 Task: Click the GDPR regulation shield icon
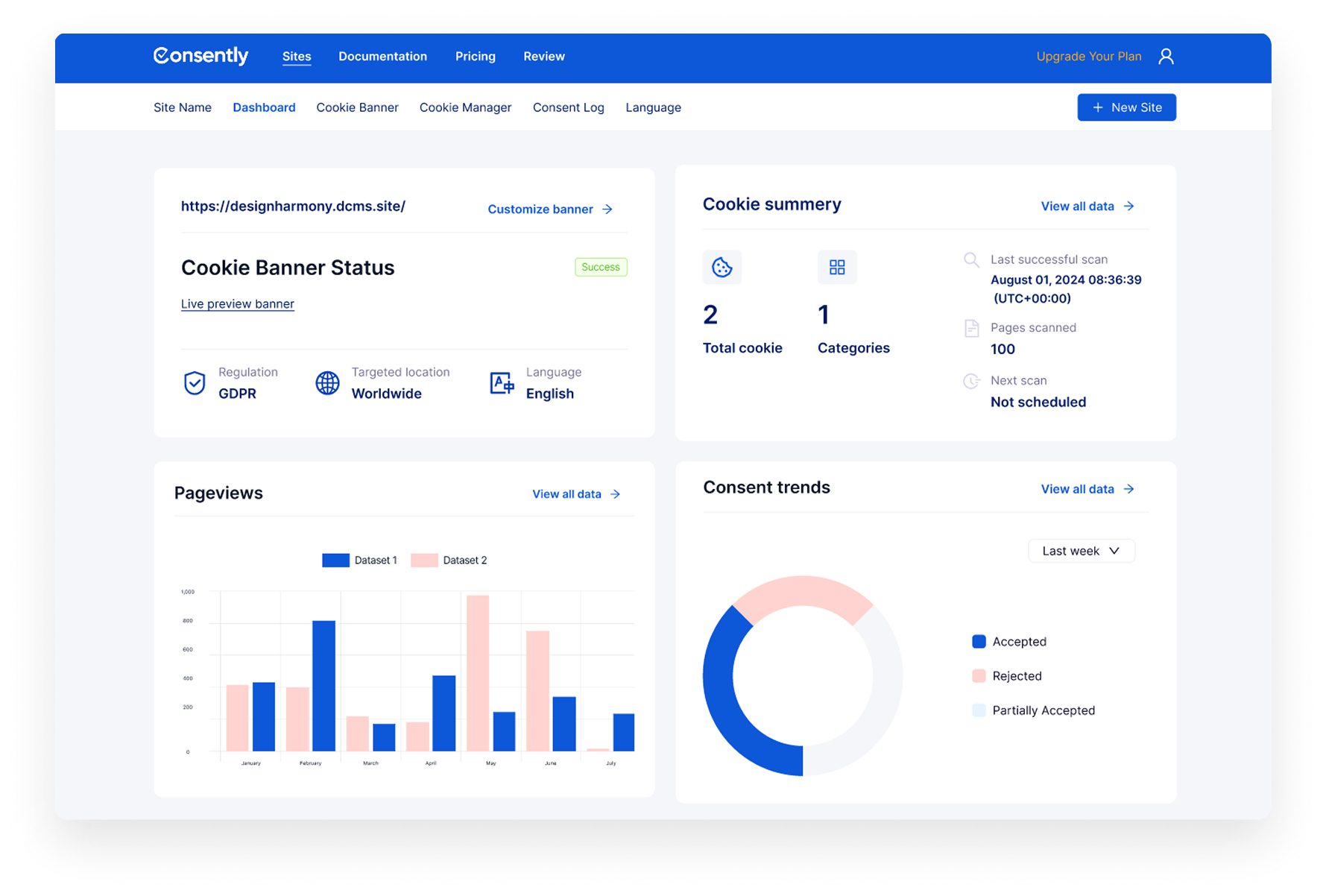click(195, 383)
